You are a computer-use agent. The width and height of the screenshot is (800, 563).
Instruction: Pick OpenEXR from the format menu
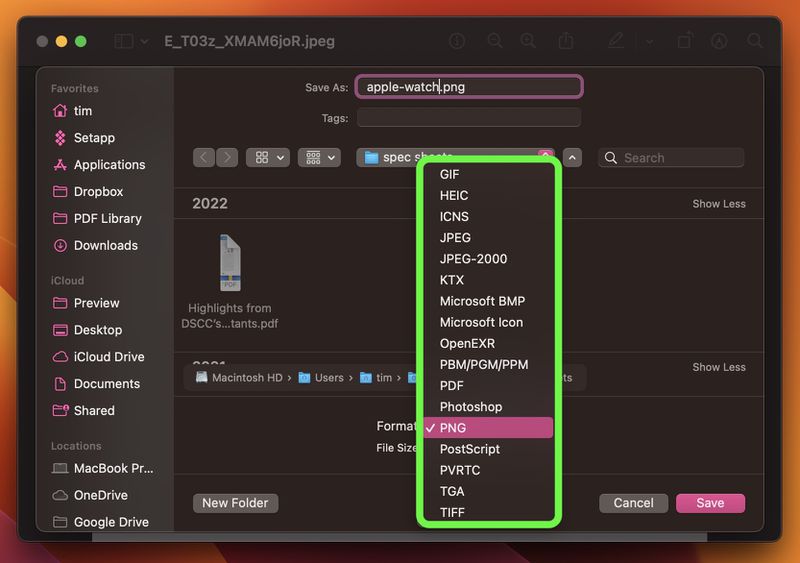point(488,344)
